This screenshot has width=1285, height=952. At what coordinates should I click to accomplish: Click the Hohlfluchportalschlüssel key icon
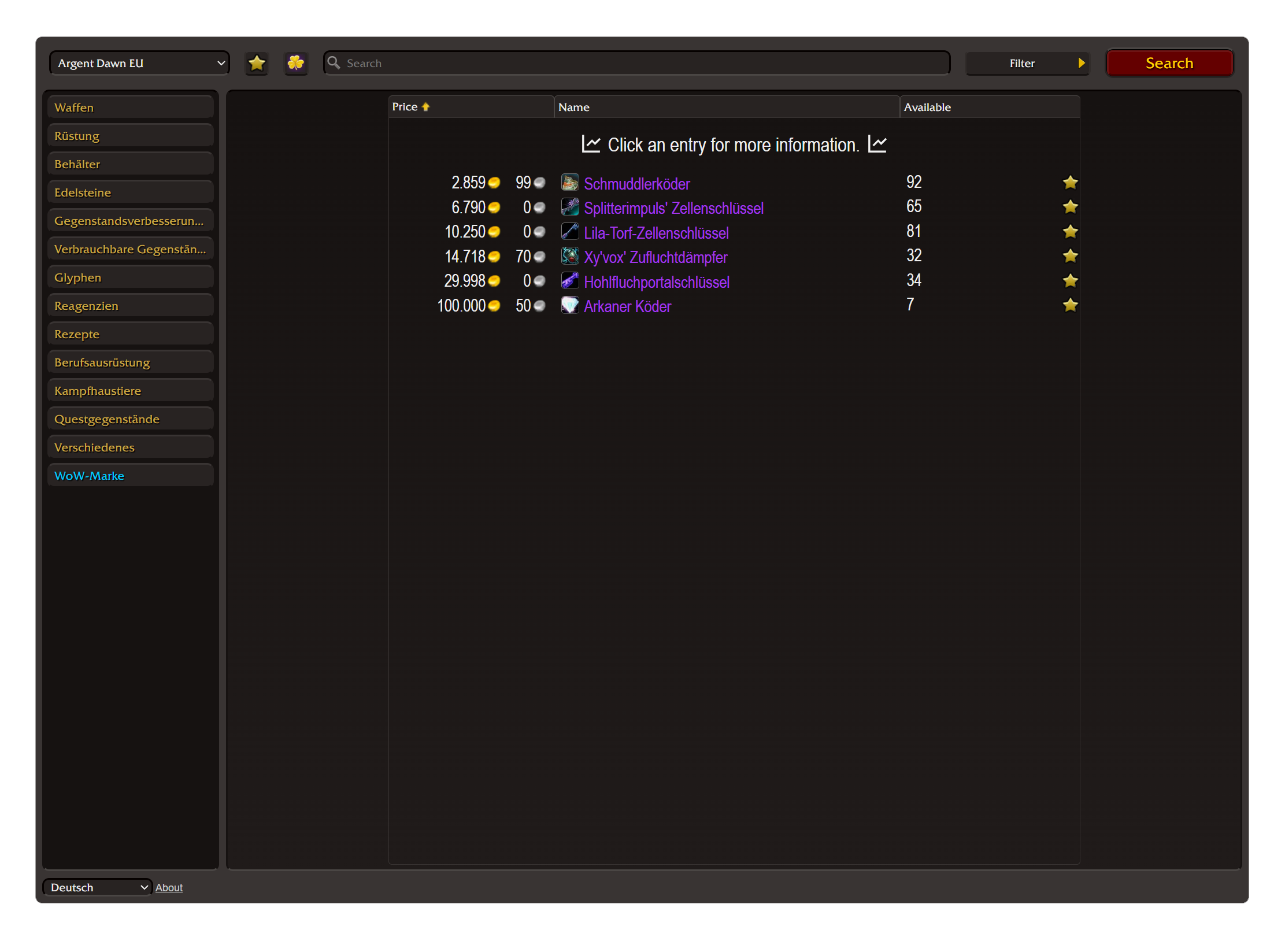(x=570, y=281)
